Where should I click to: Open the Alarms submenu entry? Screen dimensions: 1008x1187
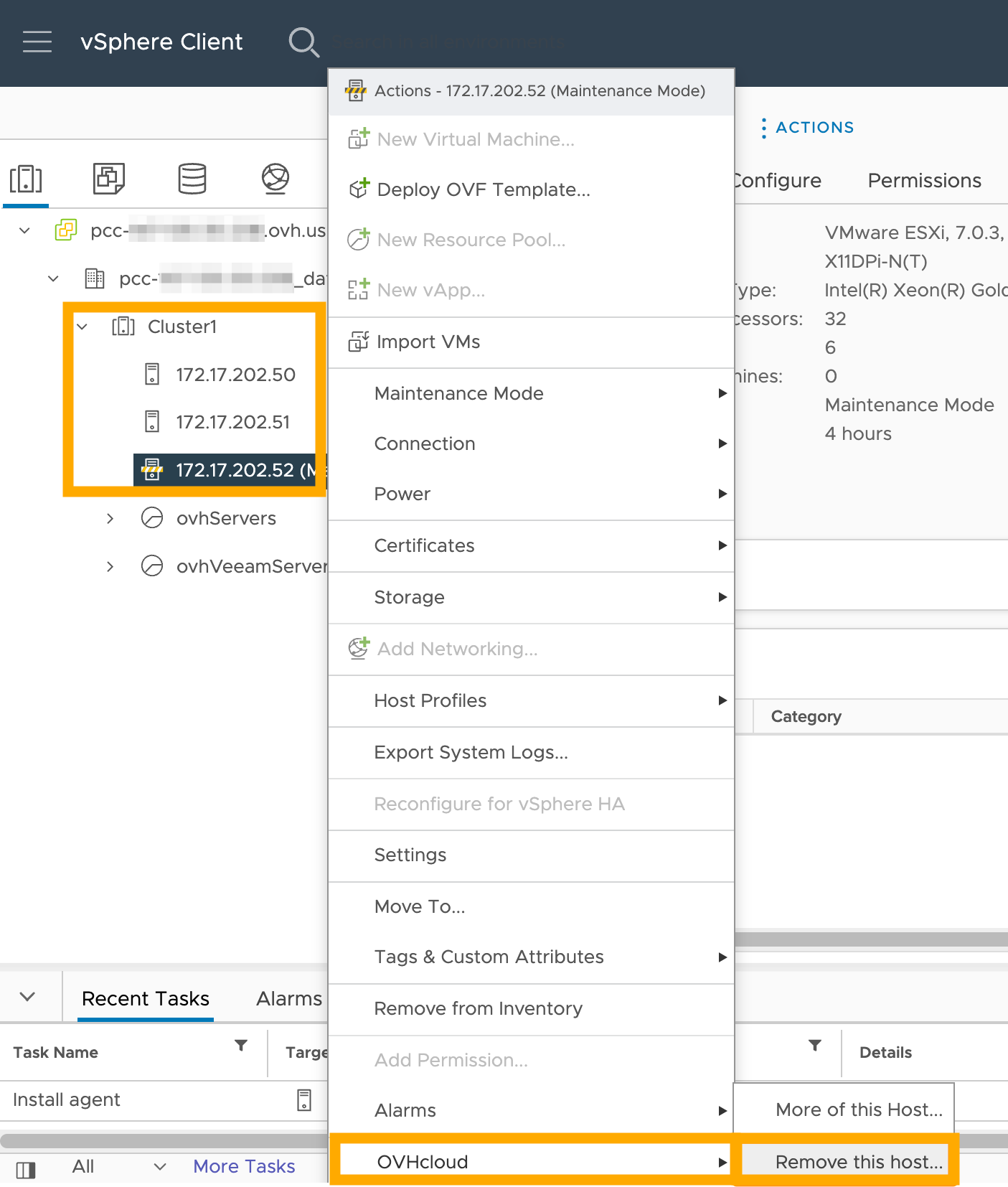(x=531, y=1110)
